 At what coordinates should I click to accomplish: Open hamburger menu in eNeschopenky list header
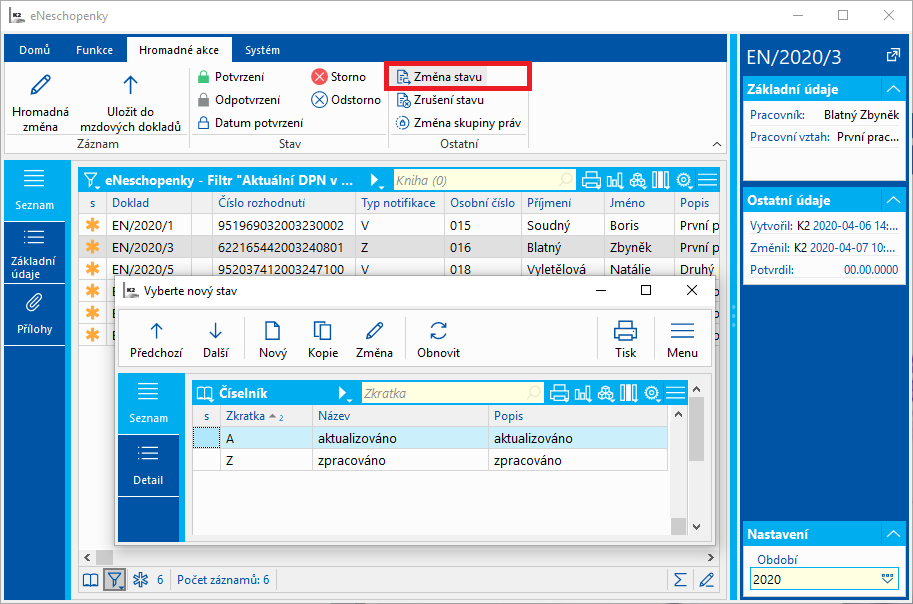(x=707, y=180)
